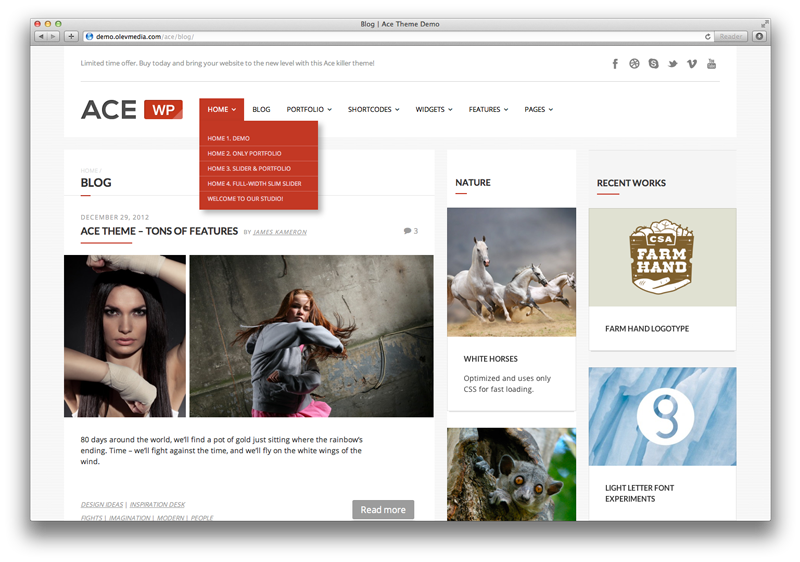Screen dimensions: 800x562
Task: Go back with the browser back arrow
Action: (41, 37)
